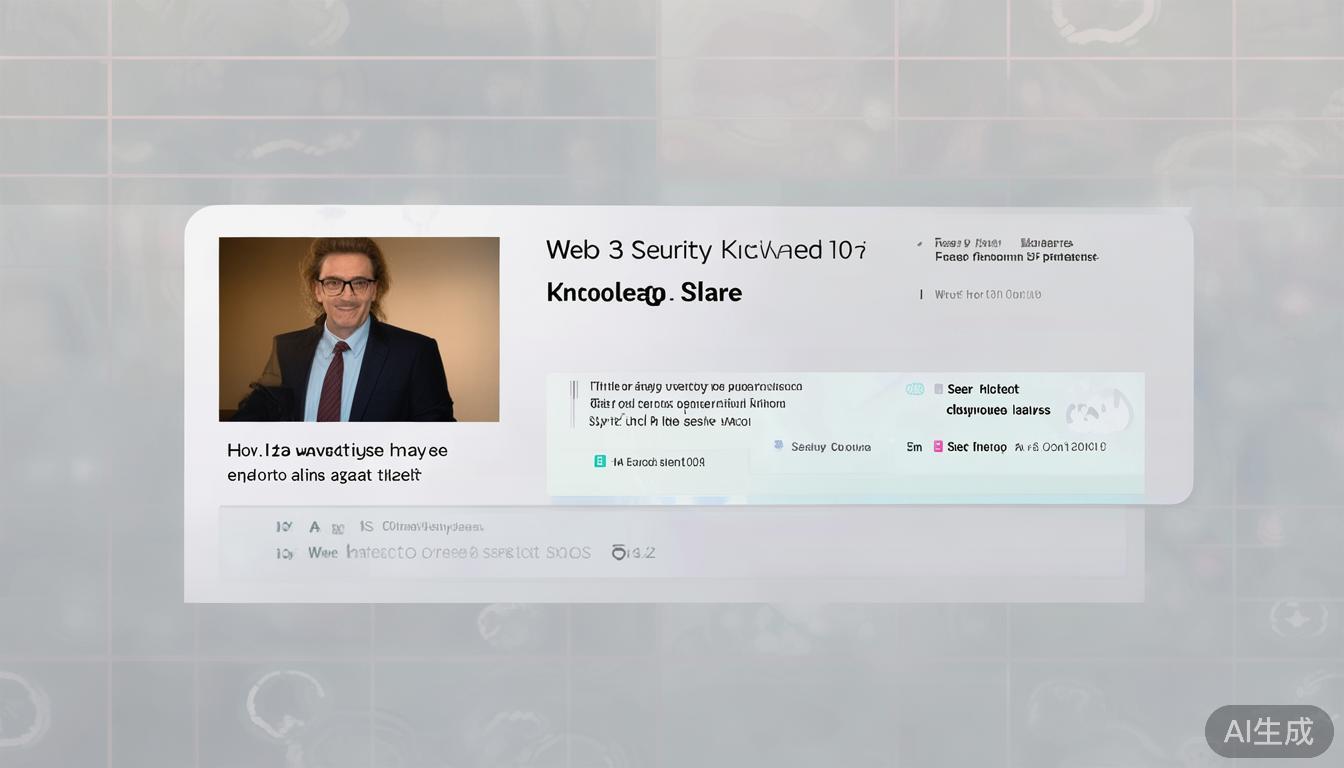Open the speaker portrait photo
1344x768 pixels.
tap(359, 329)
